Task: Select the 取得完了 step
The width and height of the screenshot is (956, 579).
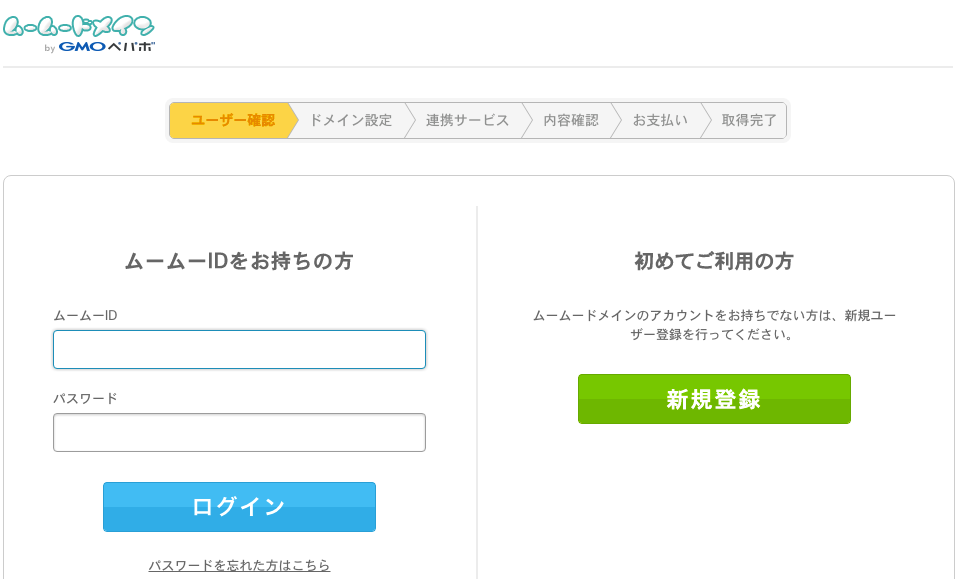Action: pos(749,121)
